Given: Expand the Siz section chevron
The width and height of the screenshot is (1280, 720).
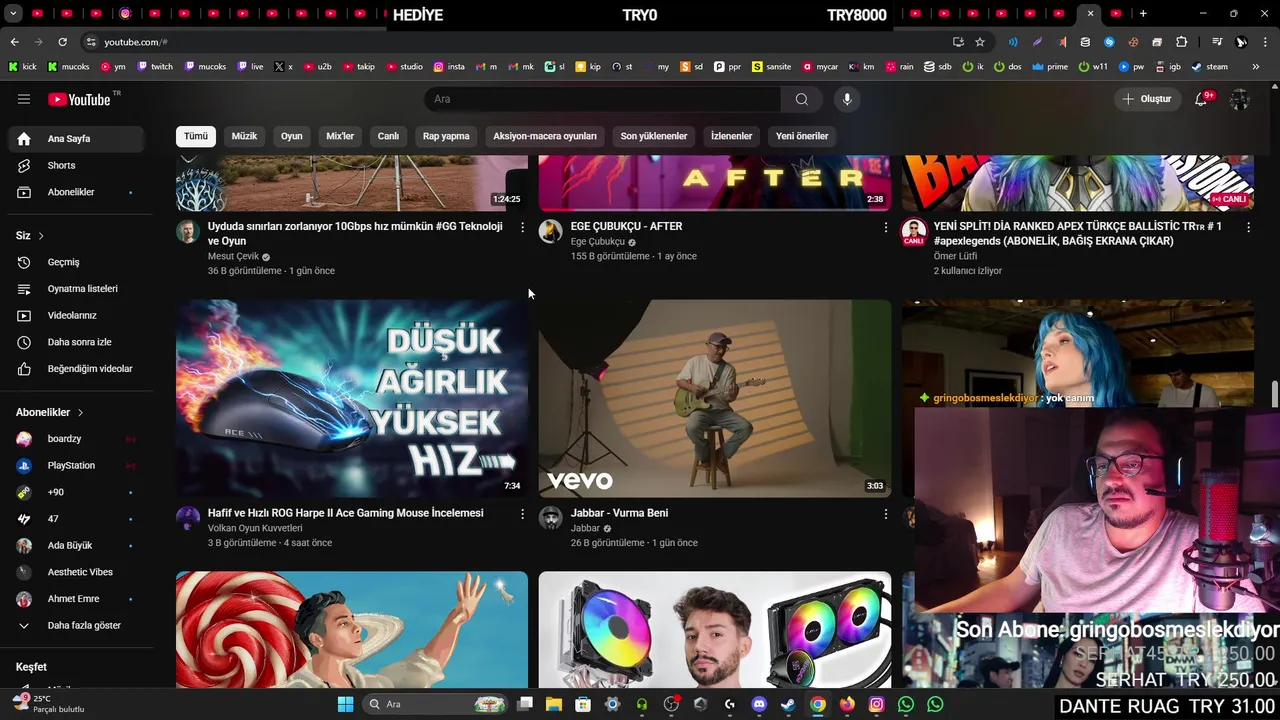Looking at the screenshot, I should coord(41,236).
